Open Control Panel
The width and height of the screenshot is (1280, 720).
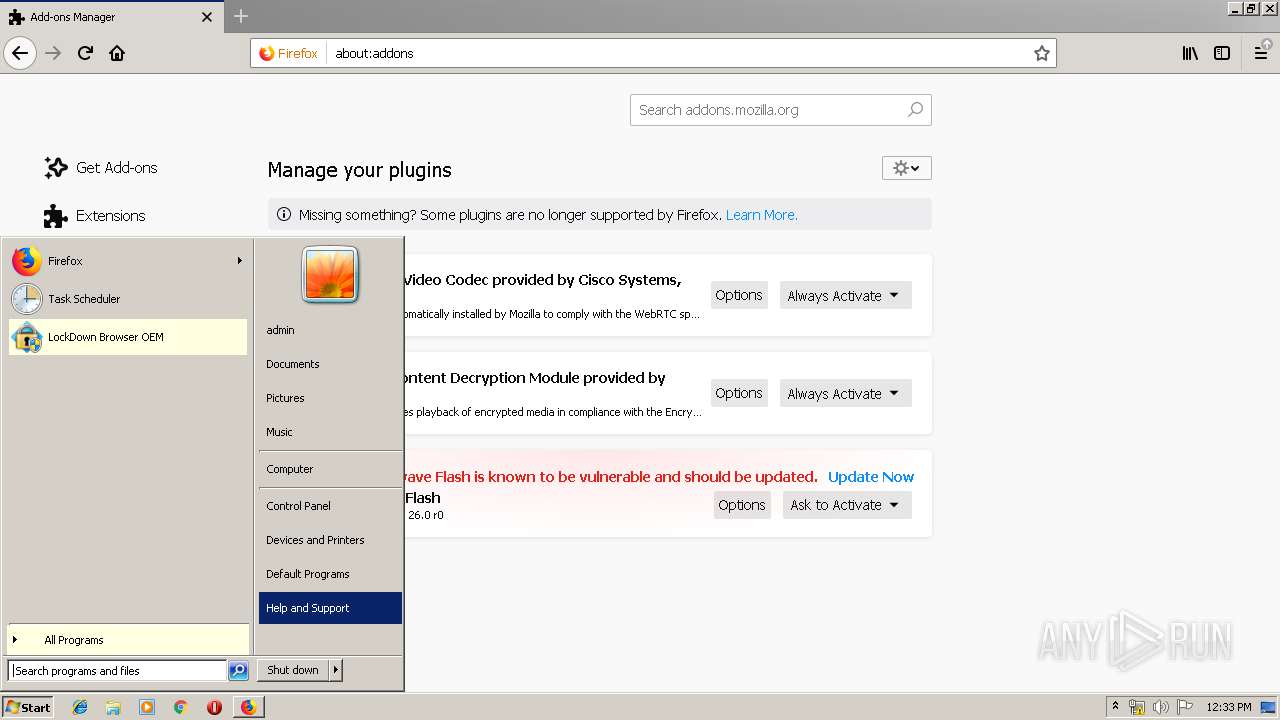click(330, 506)
